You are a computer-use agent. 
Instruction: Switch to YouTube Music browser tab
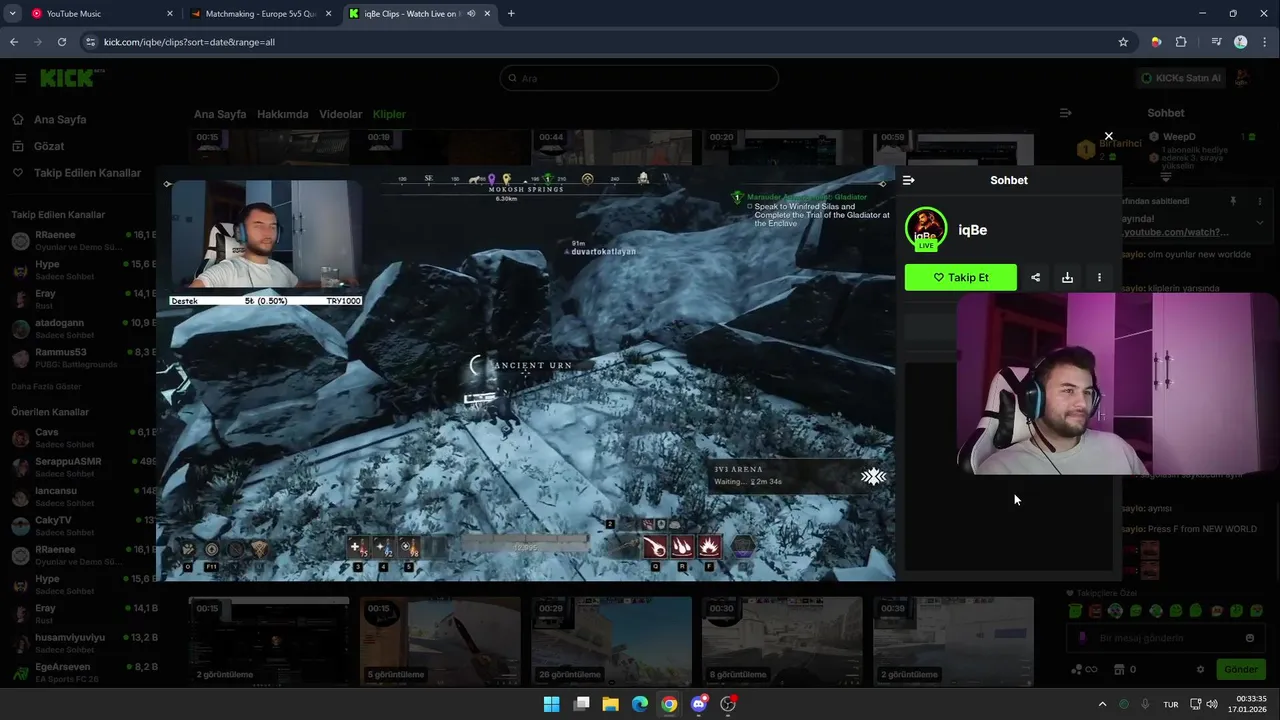101,14
